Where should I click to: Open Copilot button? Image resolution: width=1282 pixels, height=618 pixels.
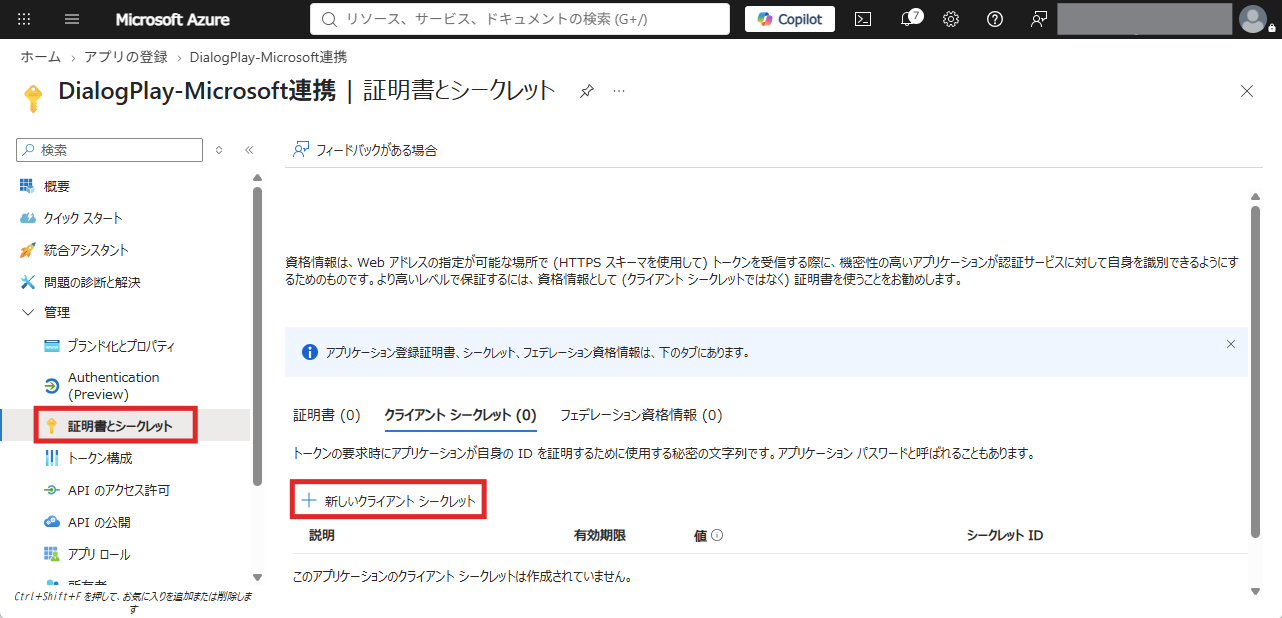pyautogui.click(x=790, y=19)
